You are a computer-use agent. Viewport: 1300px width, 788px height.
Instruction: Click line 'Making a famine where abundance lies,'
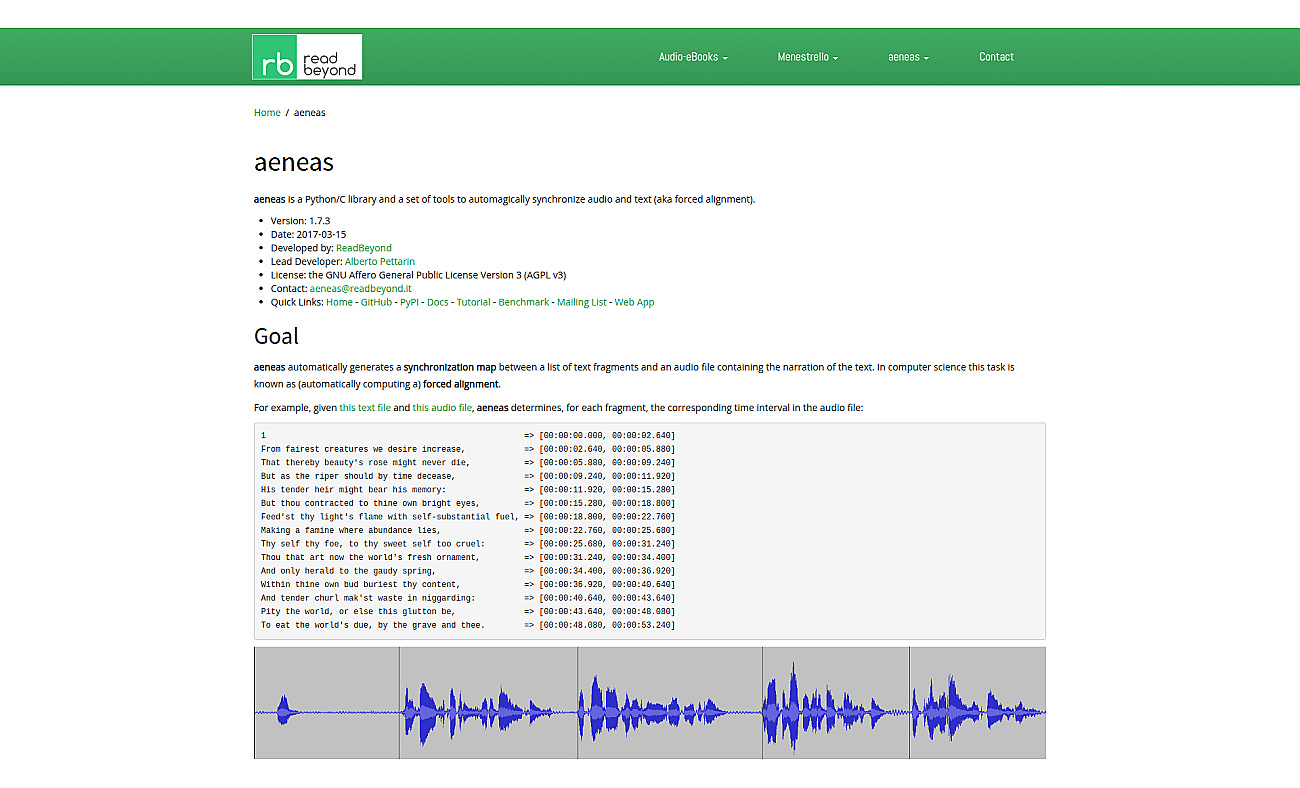tap(351, 530)
